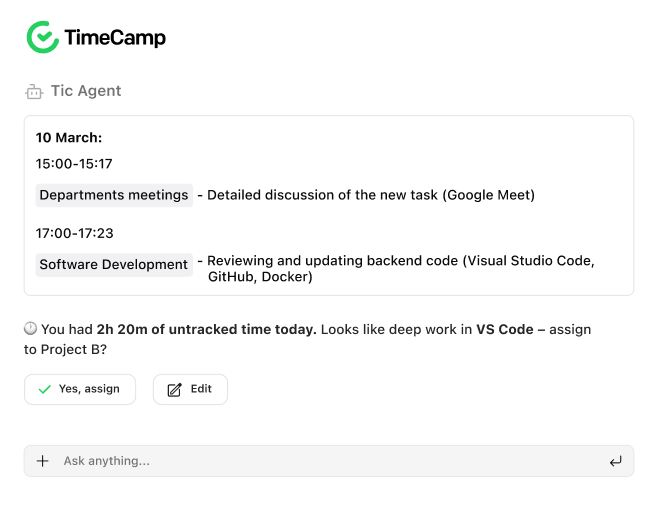Click the 17:00-17:23 time entry

[x=74, y=233]
